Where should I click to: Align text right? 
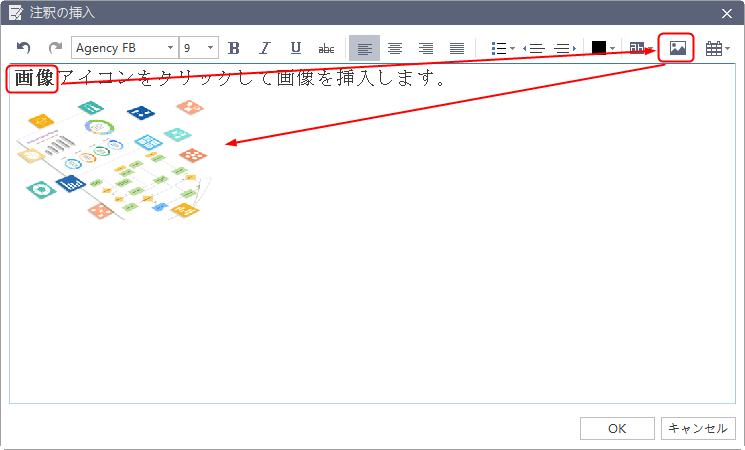tap(426, 48)
